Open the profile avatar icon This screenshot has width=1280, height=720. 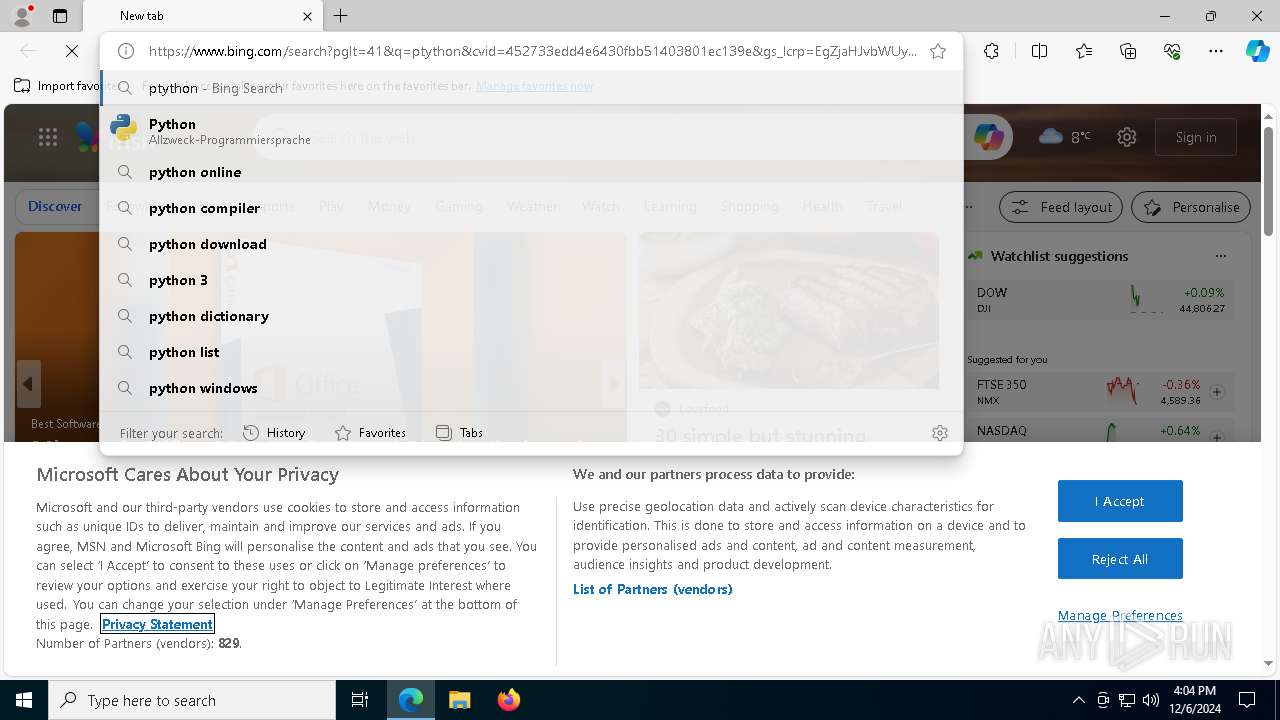[22, 16]
